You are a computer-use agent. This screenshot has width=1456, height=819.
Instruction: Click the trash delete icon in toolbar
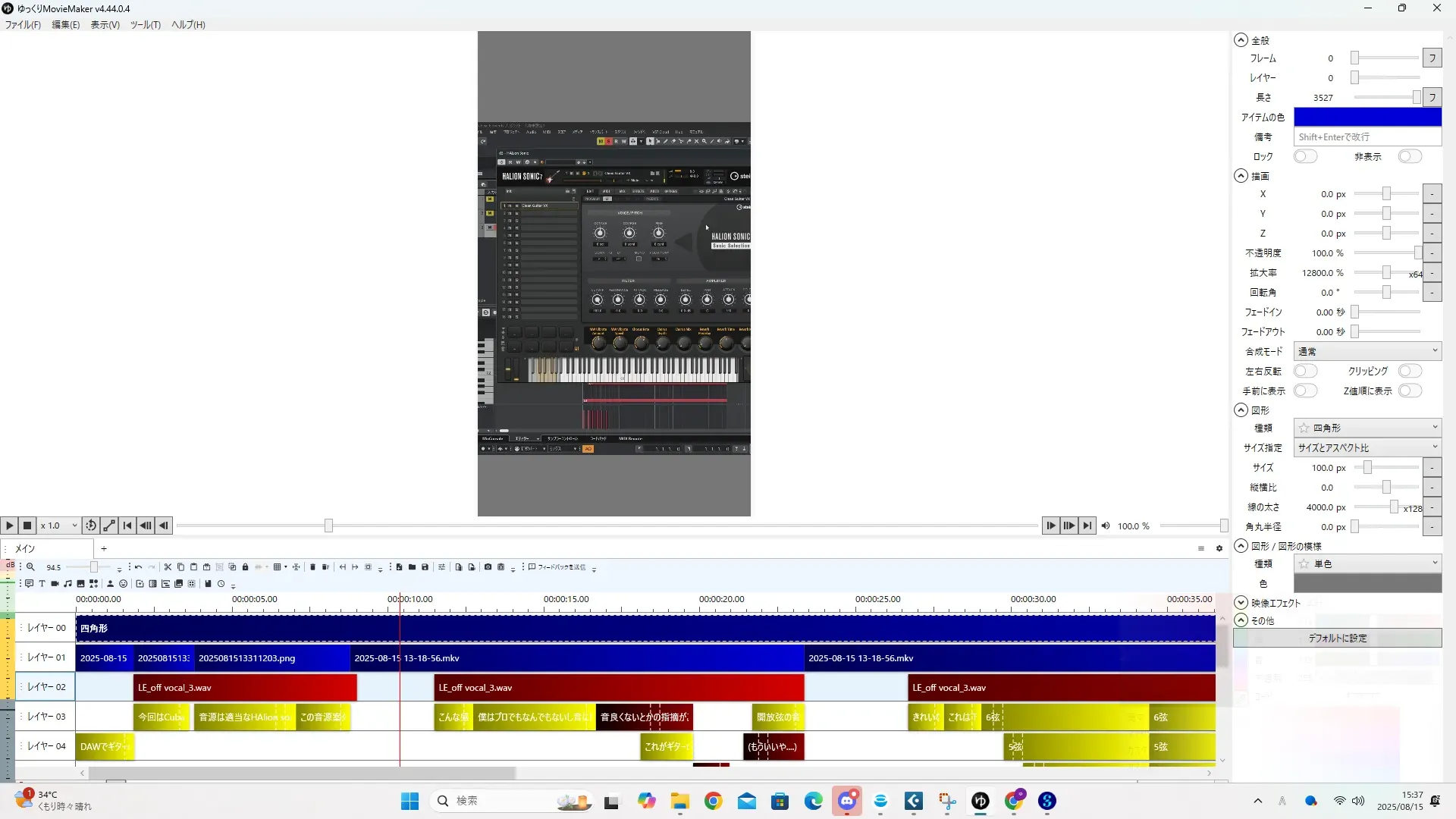click(312, 567)
